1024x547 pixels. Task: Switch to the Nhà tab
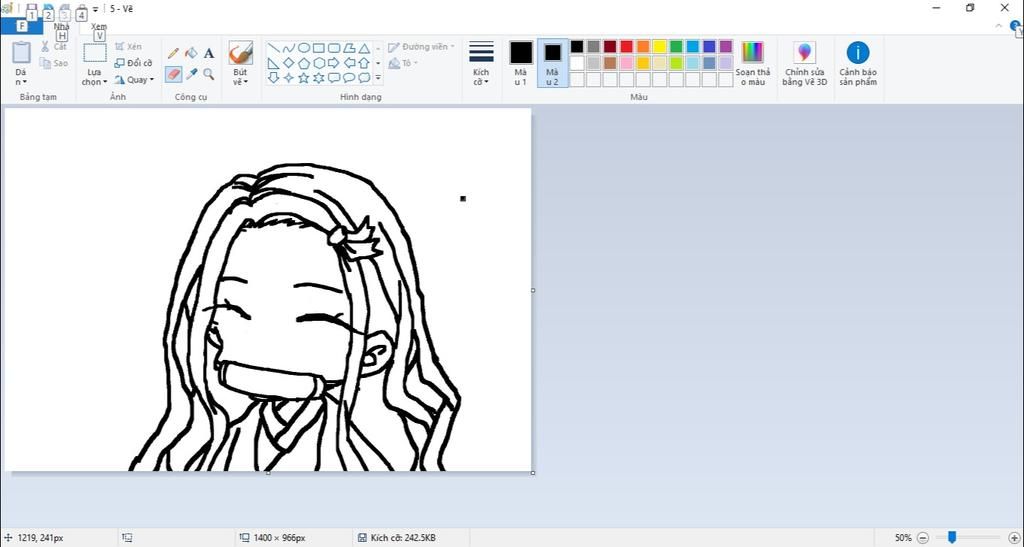tap(61, 27)
